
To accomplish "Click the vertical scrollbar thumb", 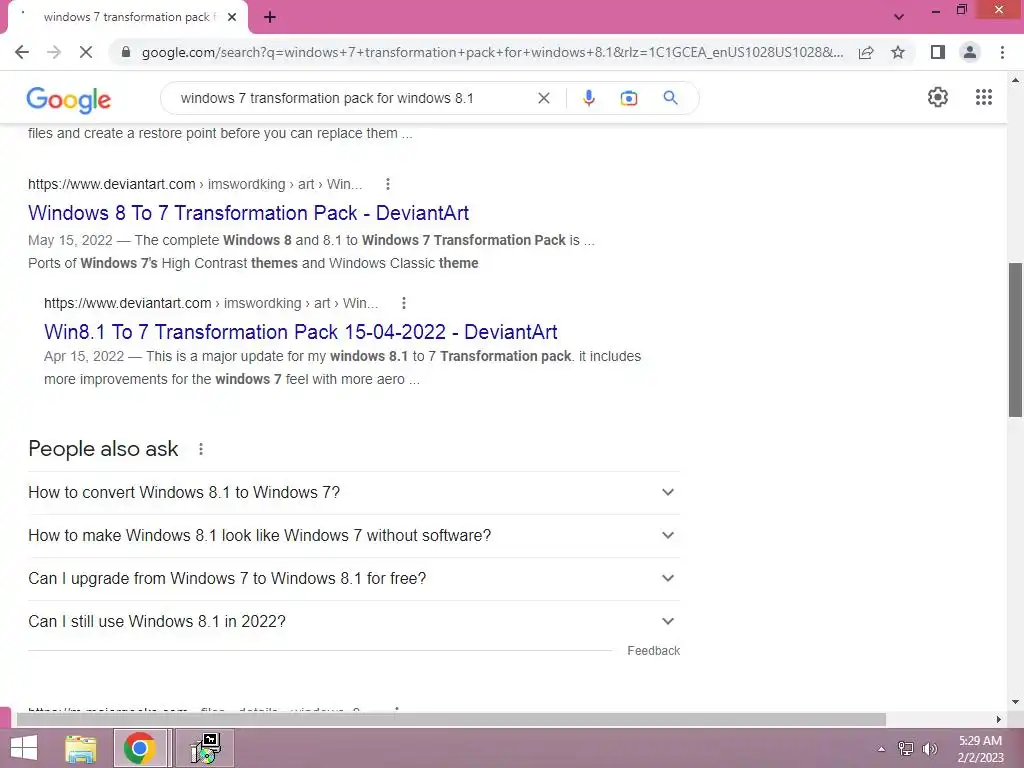I will (1015, 340).
